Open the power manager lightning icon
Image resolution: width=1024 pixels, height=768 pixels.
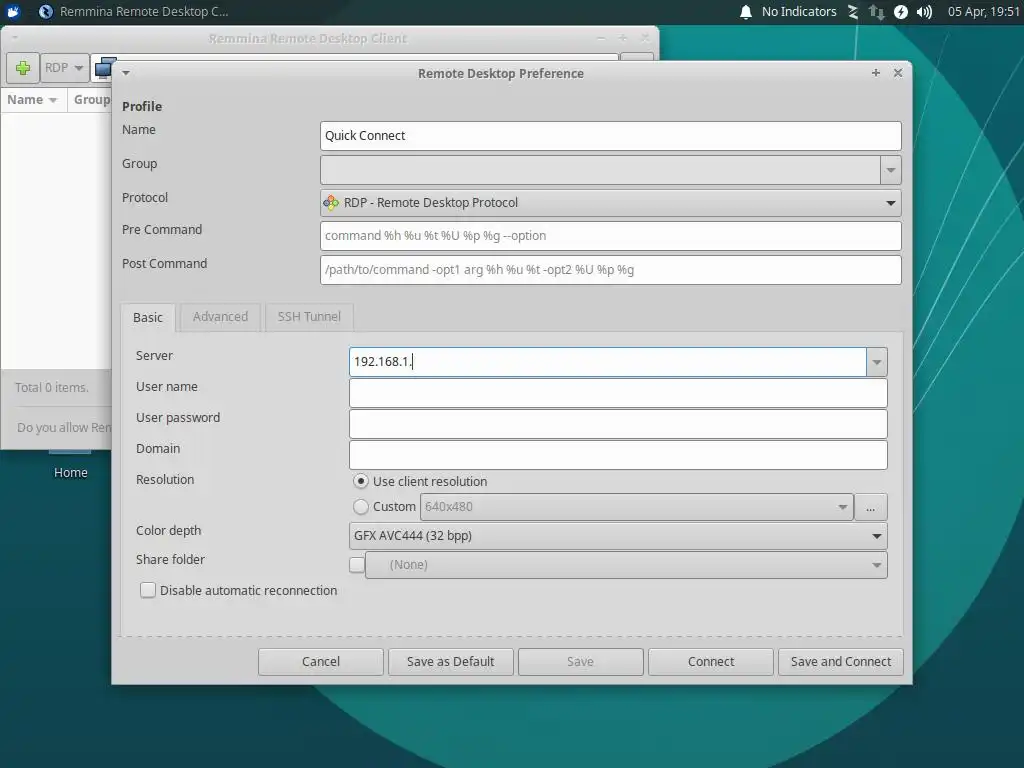901,12
